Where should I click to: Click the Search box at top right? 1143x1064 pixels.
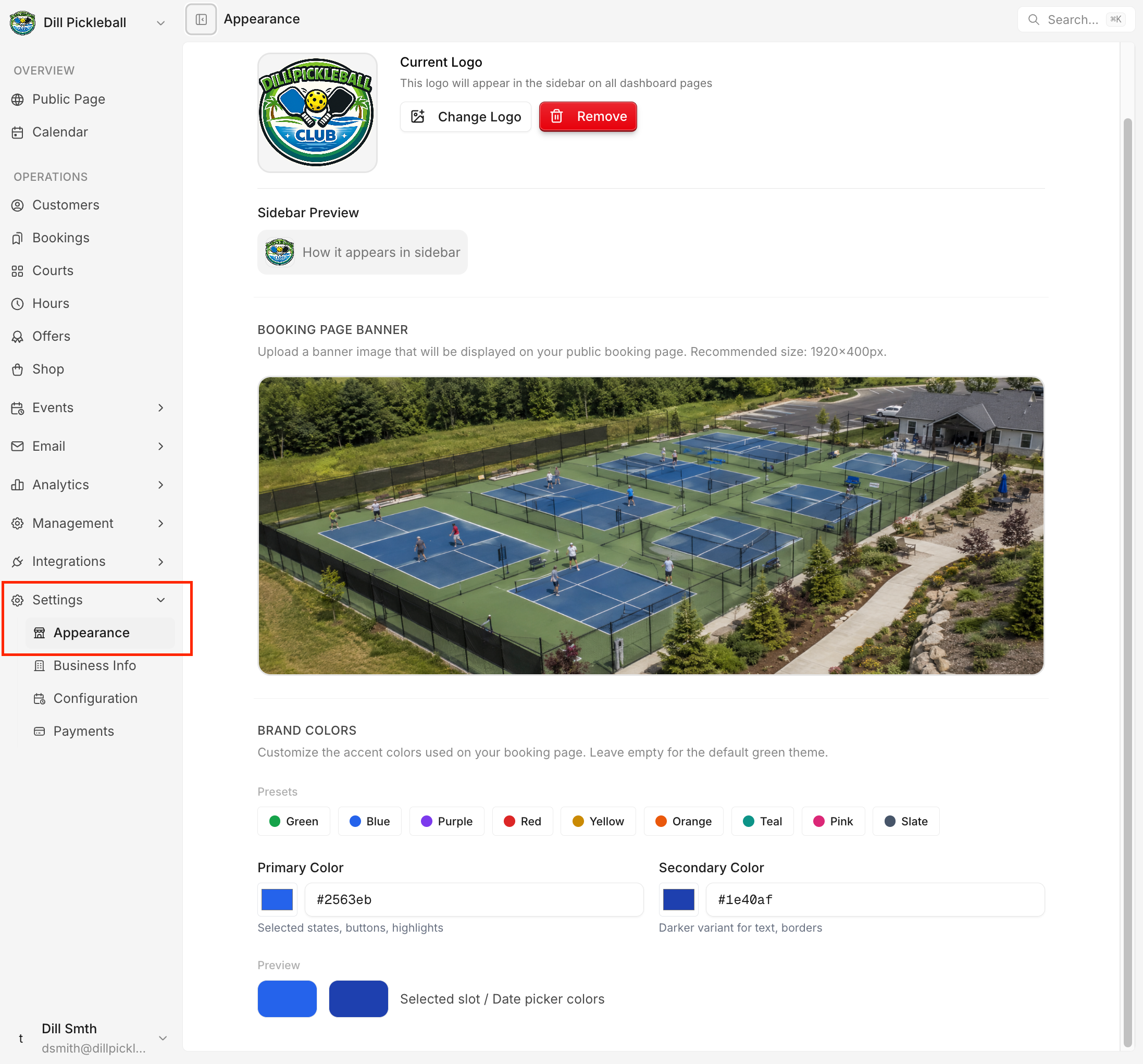1075,20
